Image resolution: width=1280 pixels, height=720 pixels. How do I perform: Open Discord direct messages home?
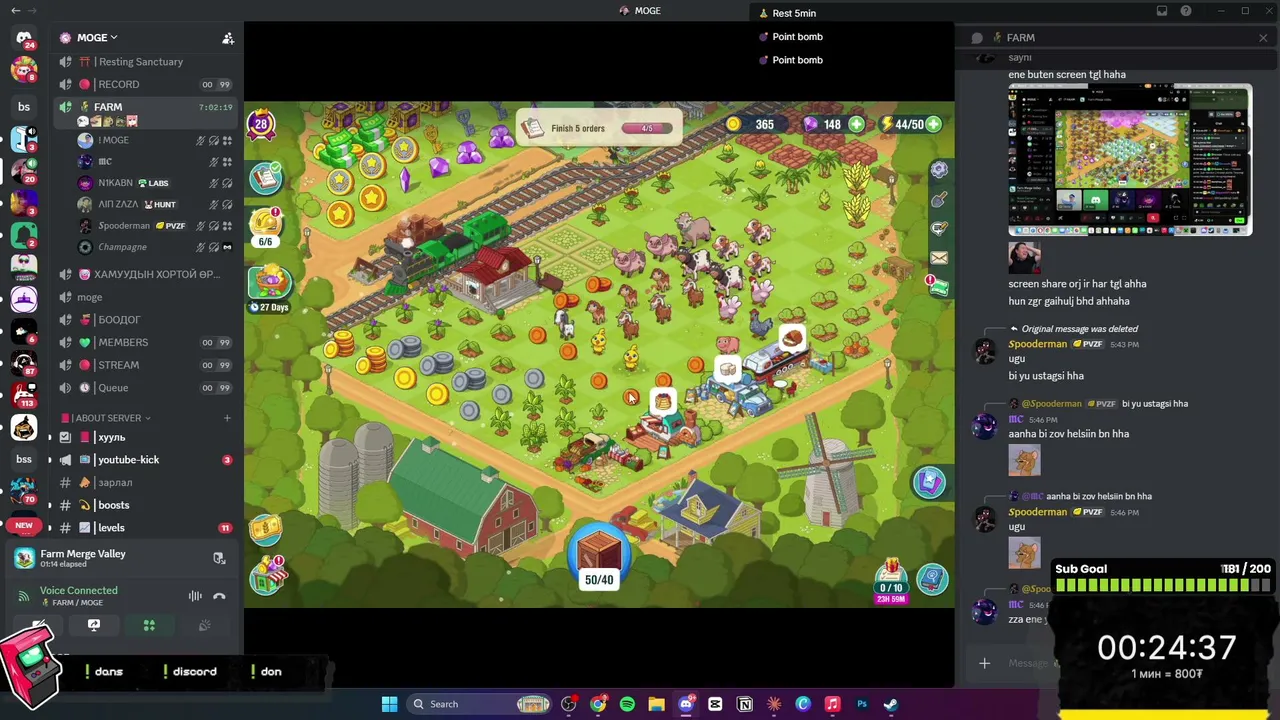click(x=24, y=38)
